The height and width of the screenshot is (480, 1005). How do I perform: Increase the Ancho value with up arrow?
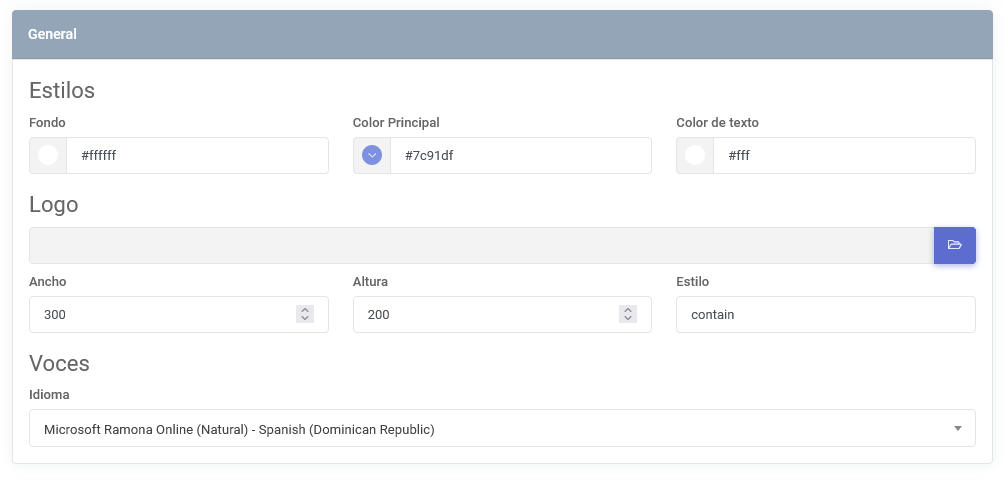tap(305, 309)
